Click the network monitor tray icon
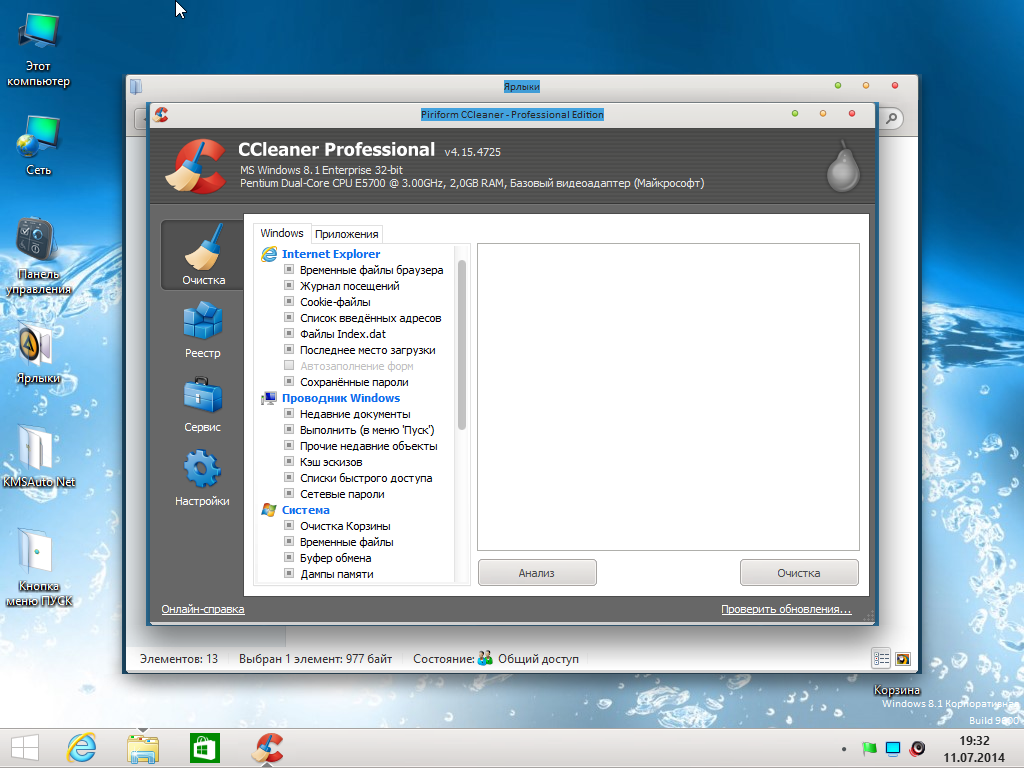The image size is (1024, 768). click(893, 748)
